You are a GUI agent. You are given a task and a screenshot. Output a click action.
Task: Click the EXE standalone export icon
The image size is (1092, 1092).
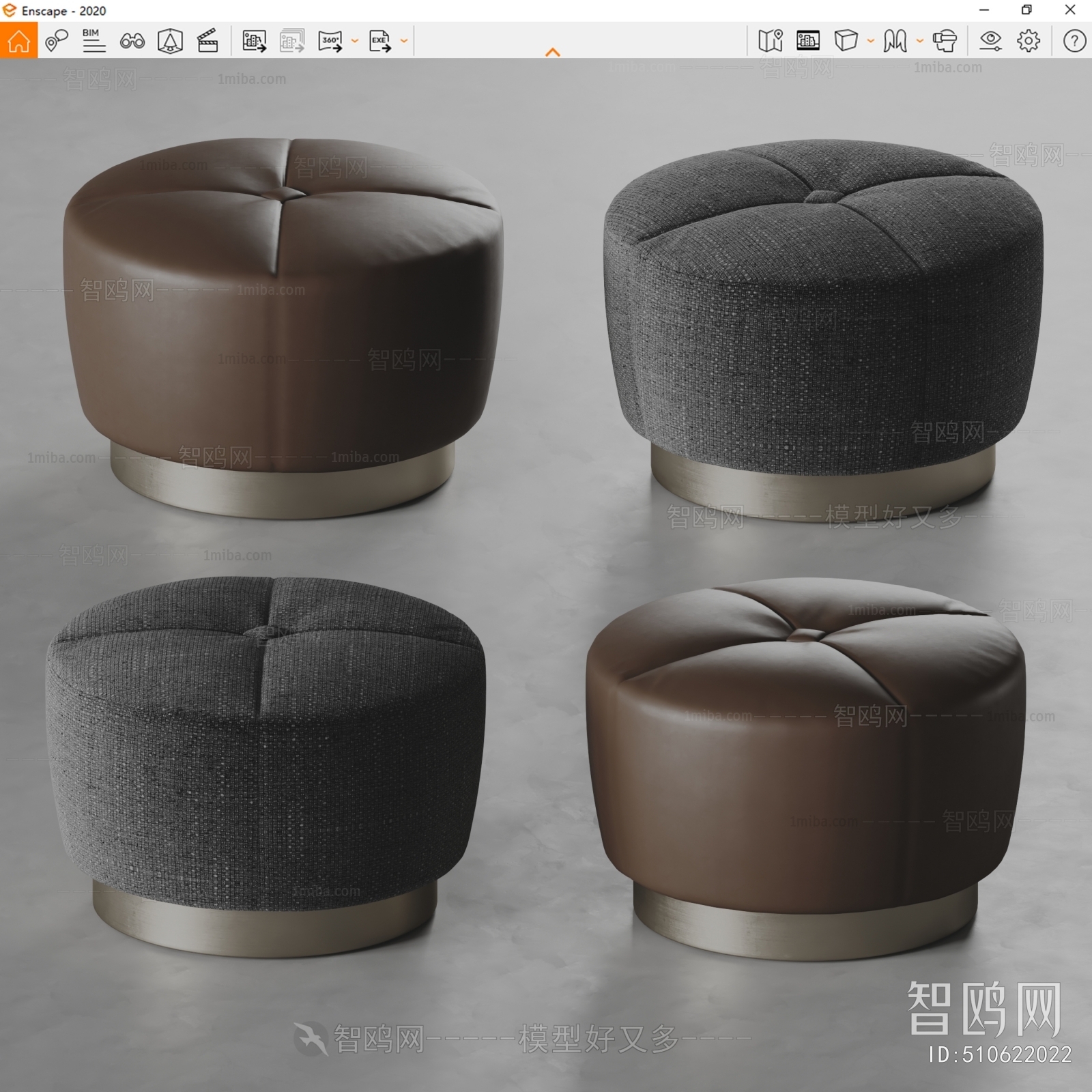(379, 41)
